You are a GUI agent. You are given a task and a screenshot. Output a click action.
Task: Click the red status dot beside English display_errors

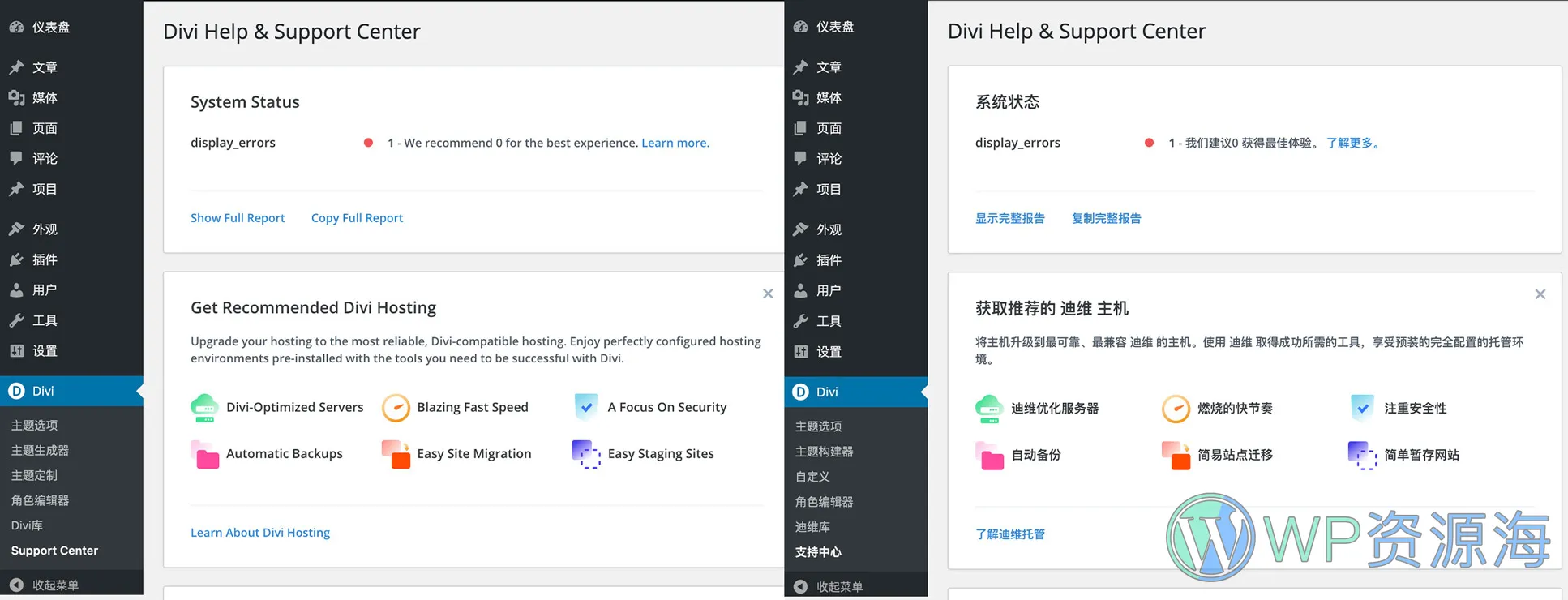pyautogui.click(x=368, y=143)
